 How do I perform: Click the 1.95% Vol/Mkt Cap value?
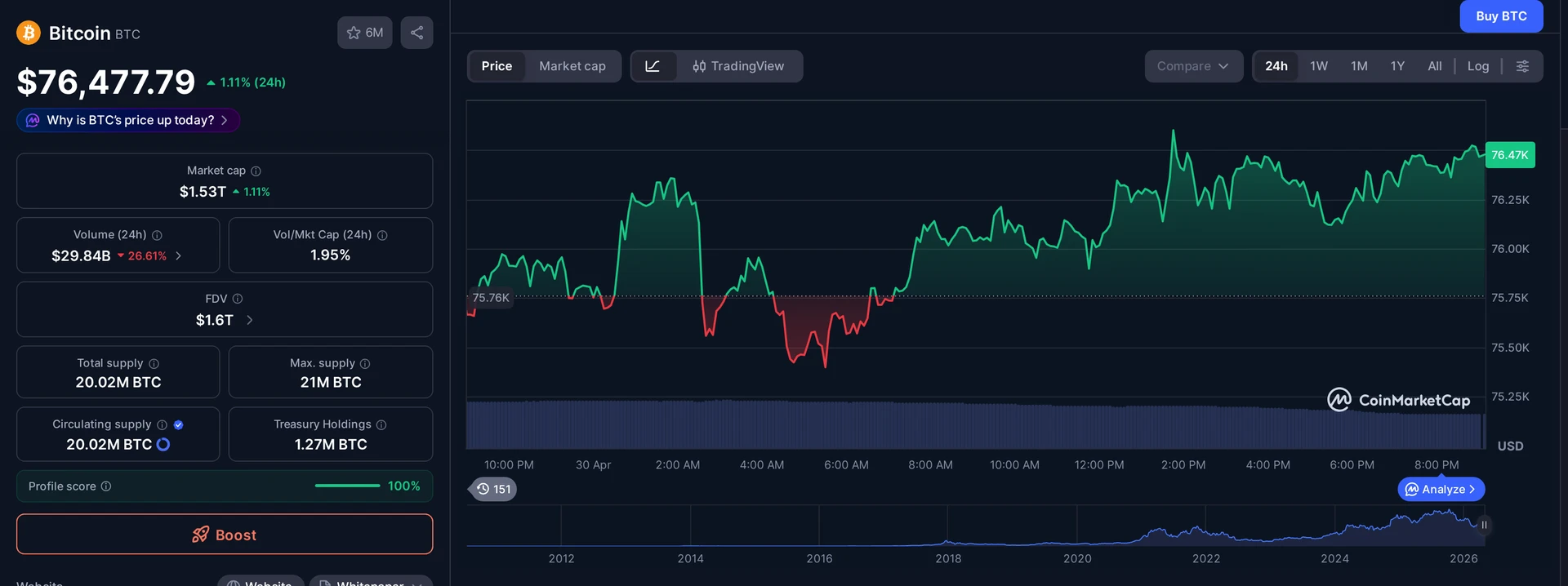click(x=331, y=255)
